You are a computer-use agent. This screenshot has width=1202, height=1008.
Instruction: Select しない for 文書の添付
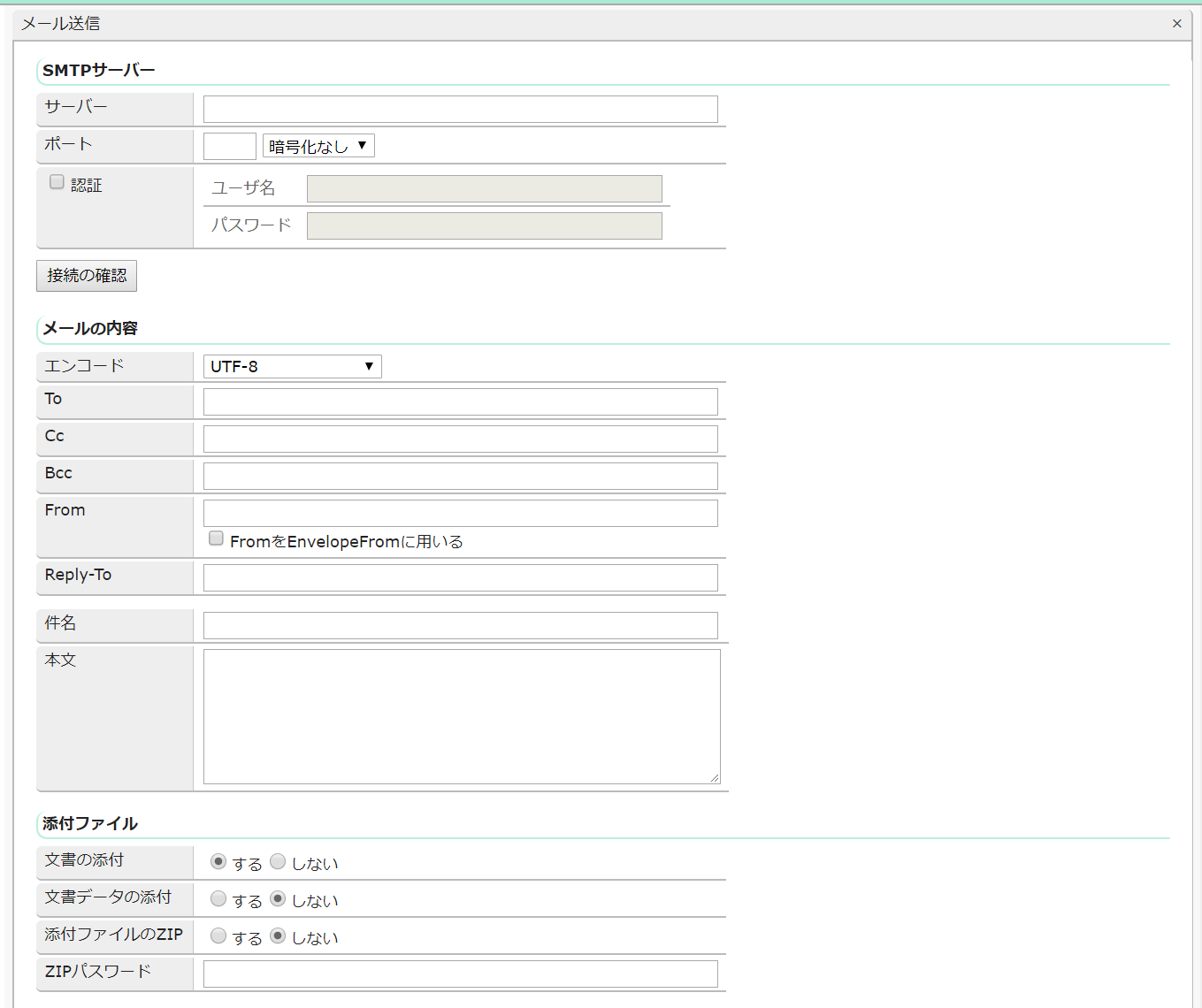[278, 861]
